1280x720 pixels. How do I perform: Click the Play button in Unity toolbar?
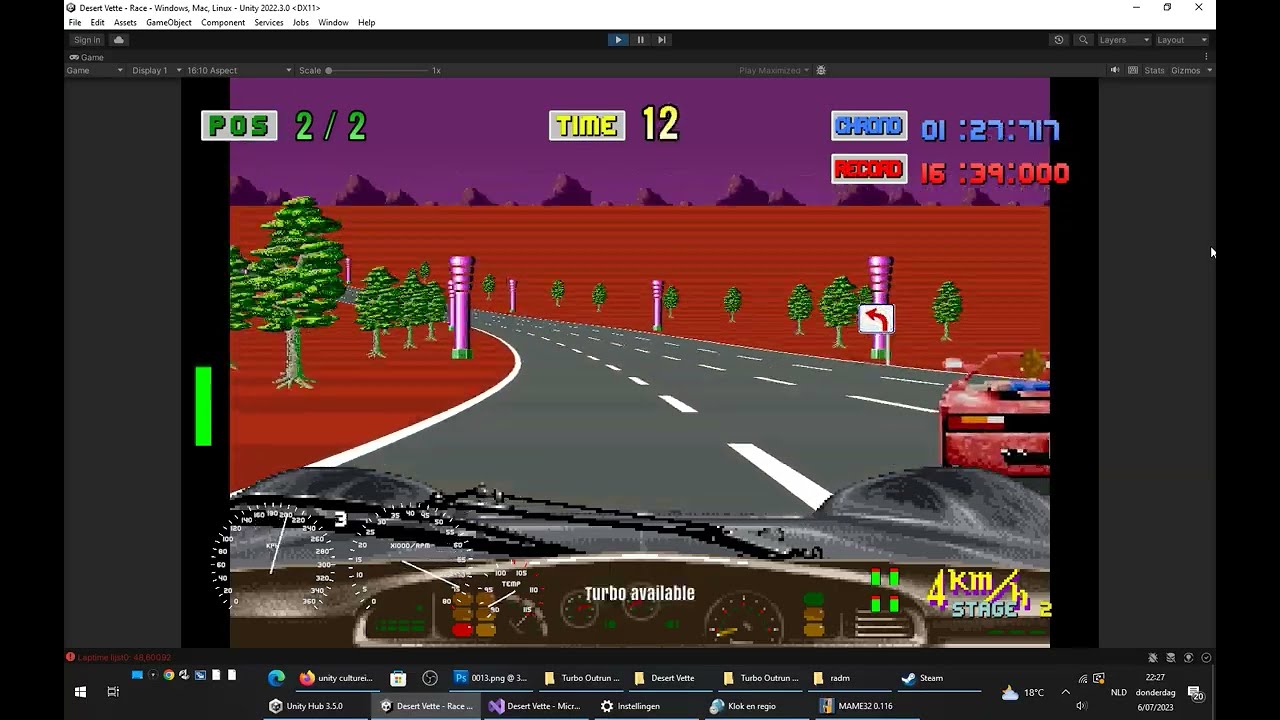click(x=618, y=40)
